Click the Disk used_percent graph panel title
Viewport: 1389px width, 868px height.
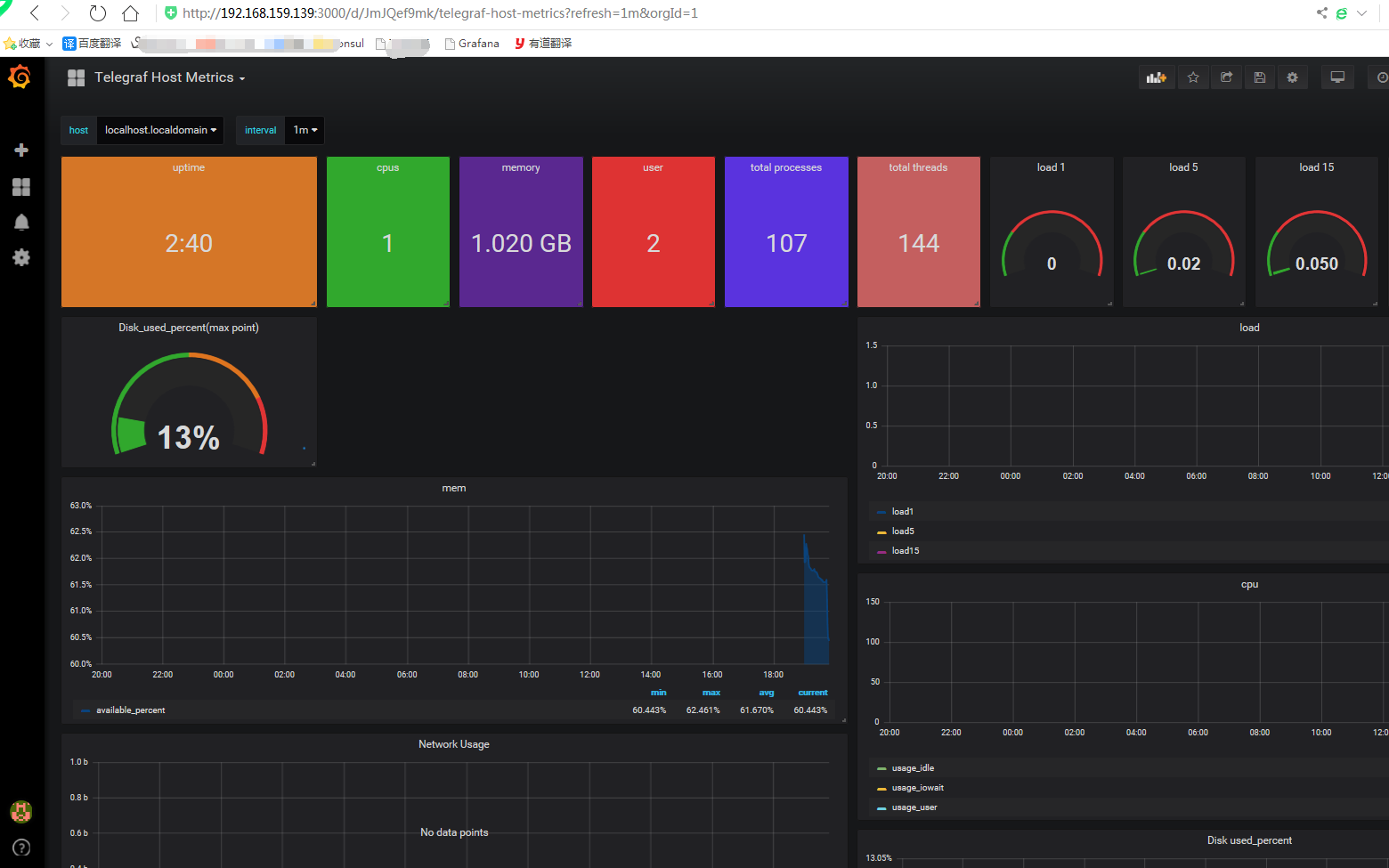point(1249,840)
